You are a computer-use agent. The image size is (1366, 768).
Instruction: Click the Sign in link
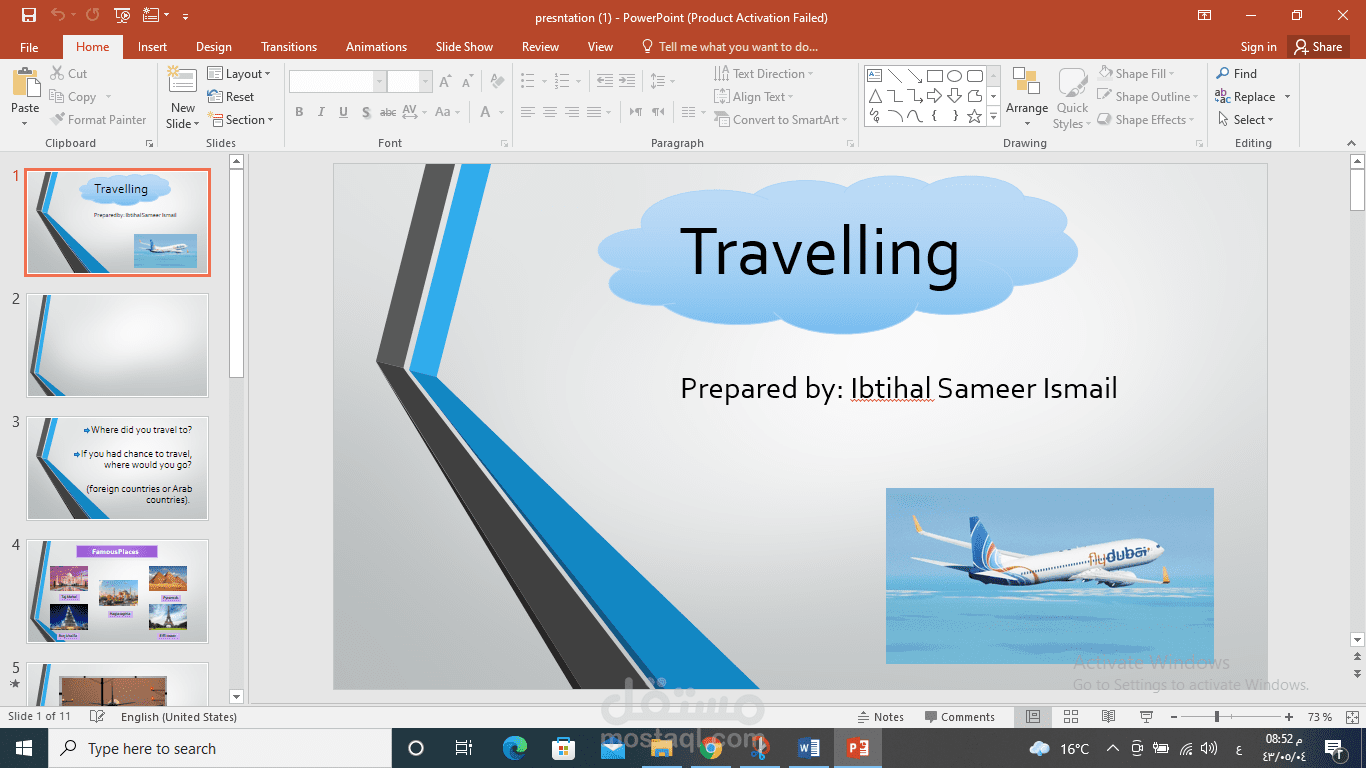point(1258,47)
